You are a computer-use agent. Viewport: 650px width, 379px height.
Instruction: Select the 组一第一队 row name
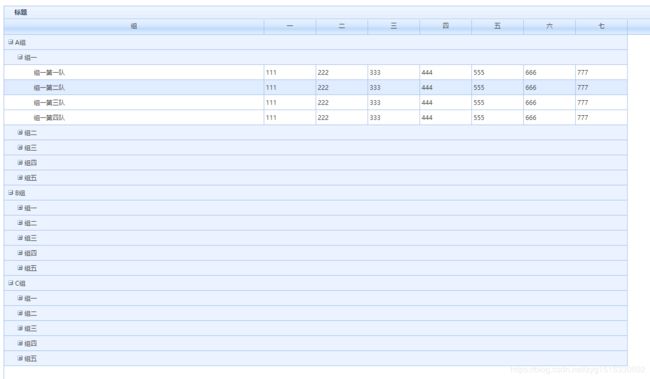[x=49, y=73]
